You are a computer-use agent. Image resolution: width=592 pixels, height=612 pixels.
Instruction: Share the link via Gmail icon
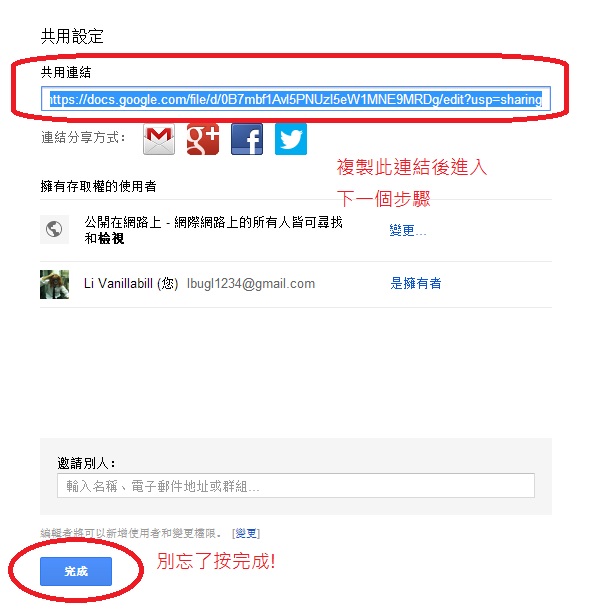pos(159,139)
